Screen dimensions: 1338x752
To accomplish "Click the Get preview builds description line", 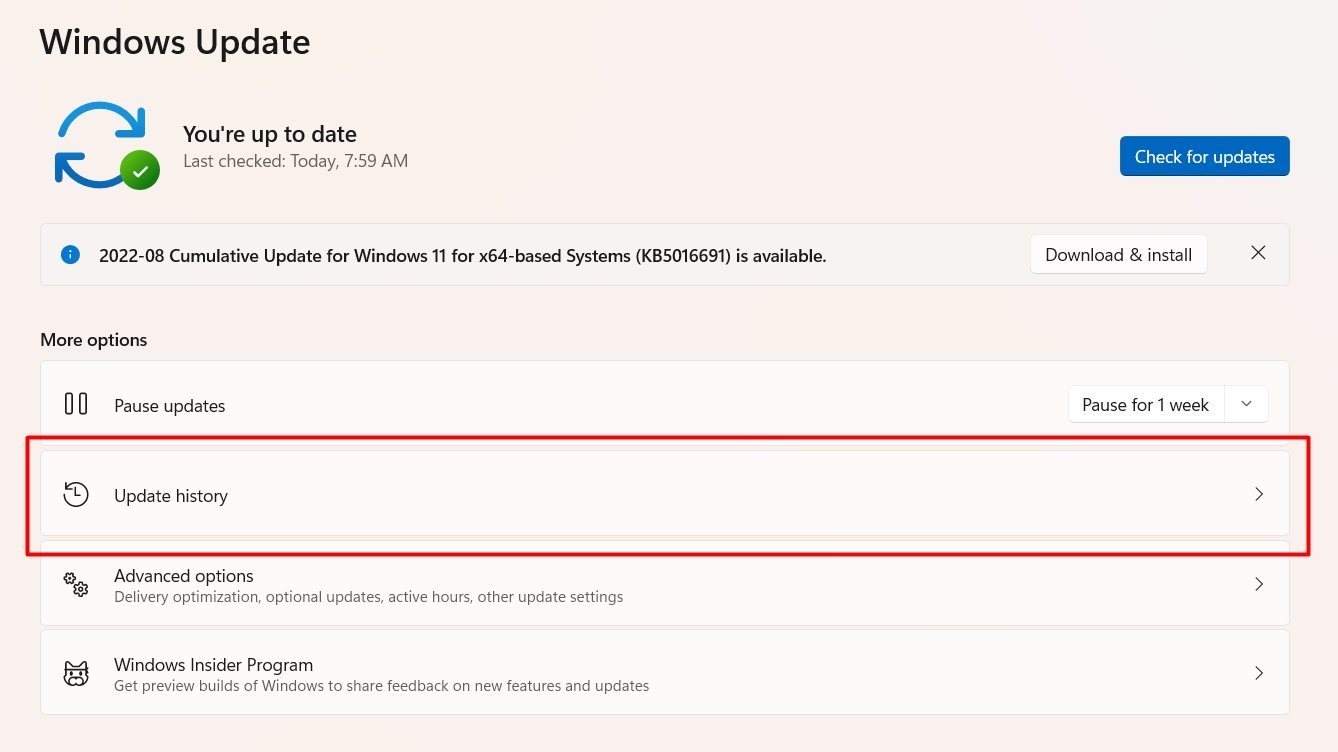I will [x=382, y=686].
